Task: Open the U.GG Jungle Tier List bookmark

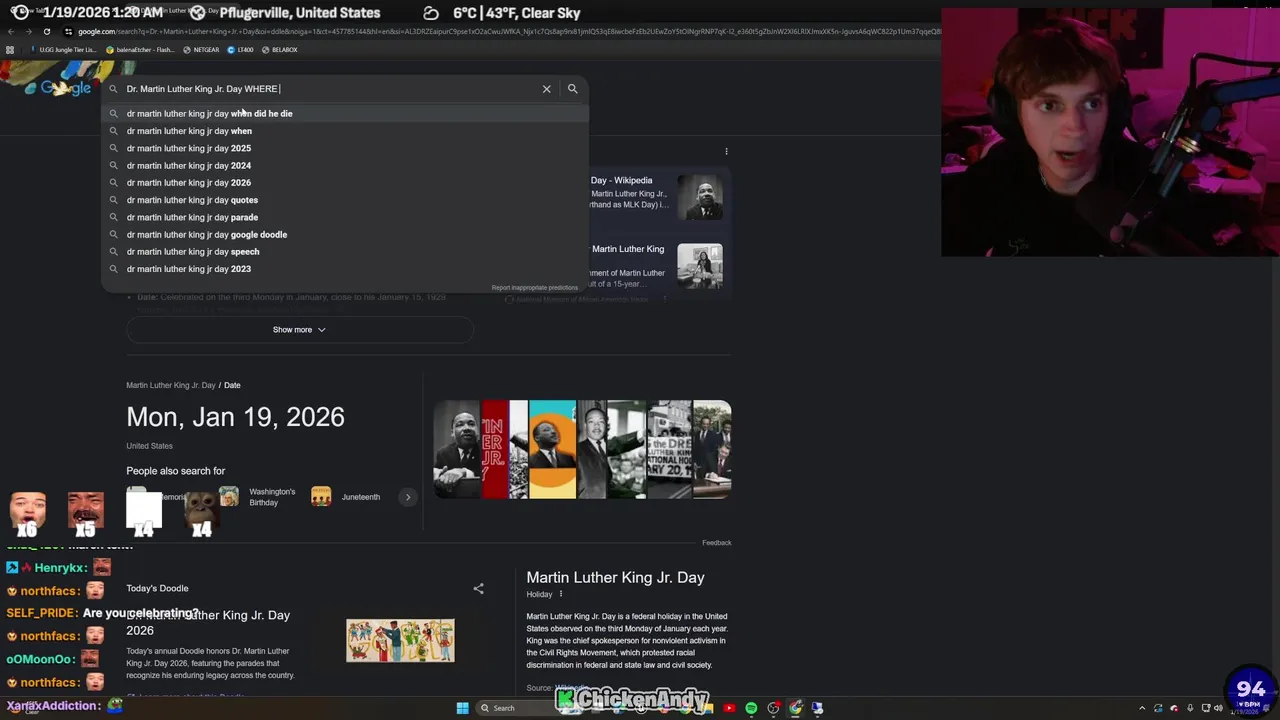Action: (x=64, y=49)
